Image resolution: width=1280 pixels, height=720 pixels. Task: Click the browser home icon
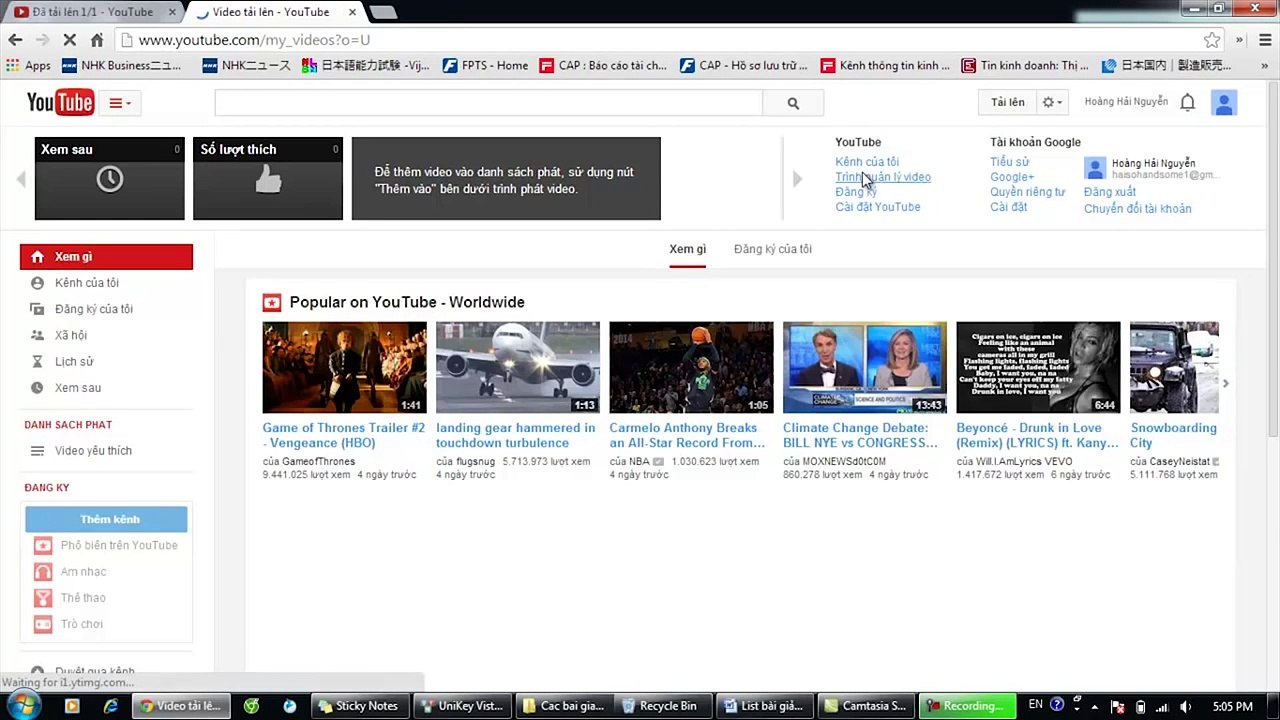(x=97, y=40)
